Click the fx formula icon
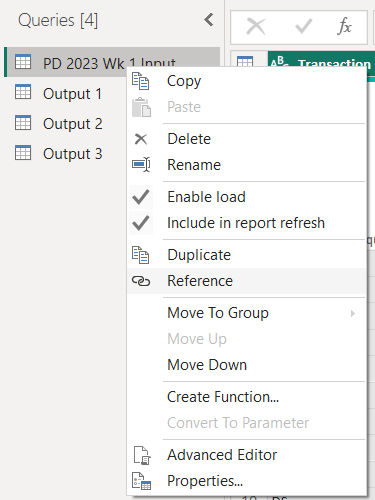 click(344, 26)
